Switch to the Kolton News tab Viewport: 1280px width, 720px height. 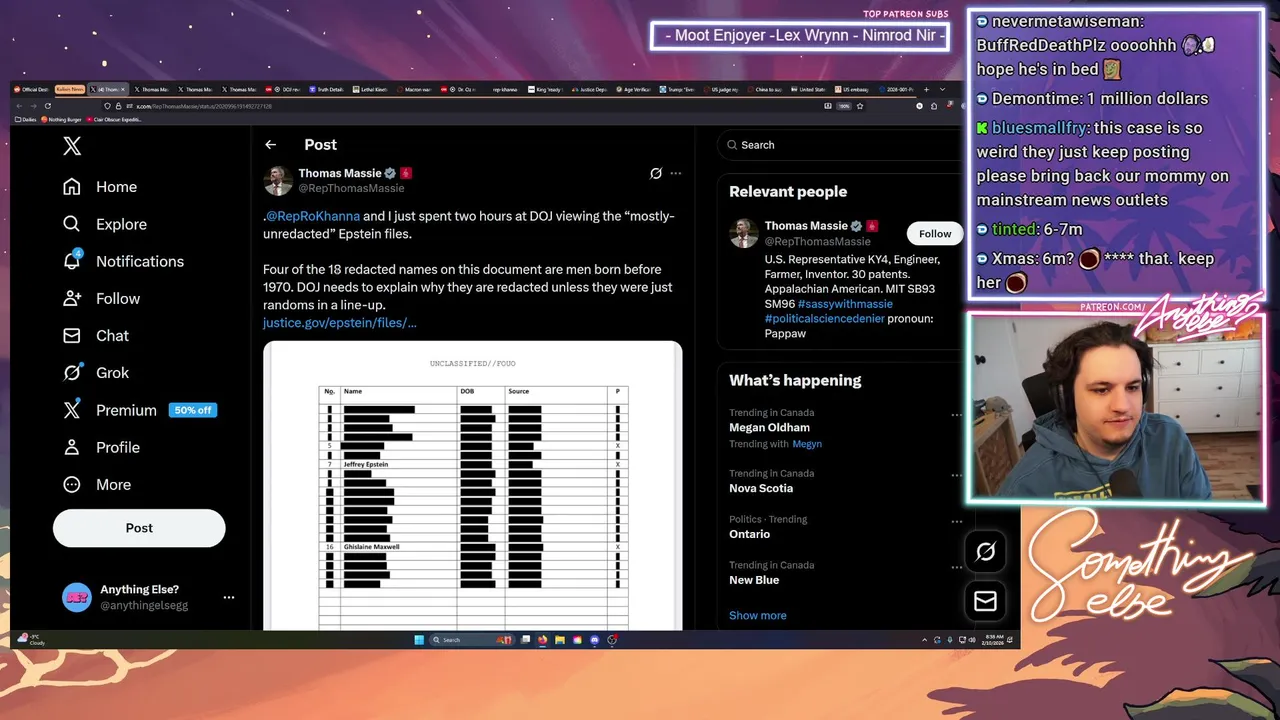point(70,89)
